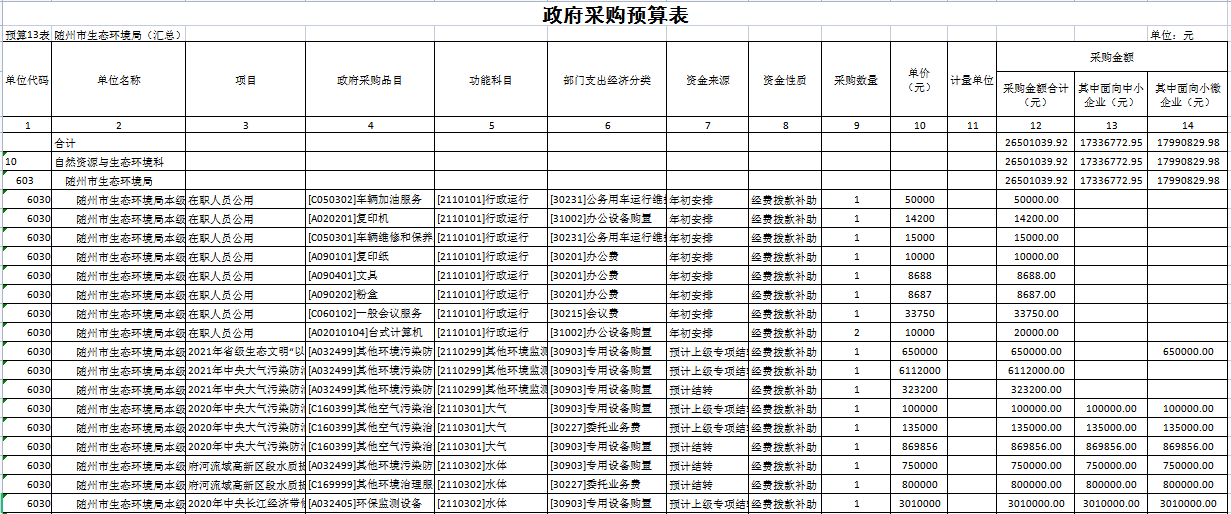Select the unit price cell 33750
The width and height of the screenshot is (1231, 514).
tap(919, 314)
